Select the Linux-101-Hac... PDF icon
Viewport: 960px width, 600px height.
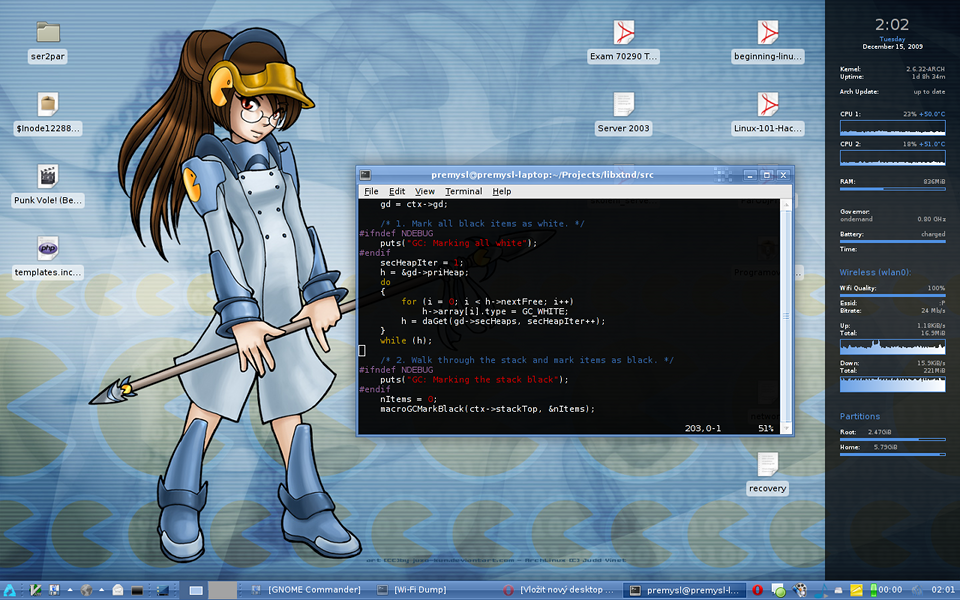coord(768,113)
